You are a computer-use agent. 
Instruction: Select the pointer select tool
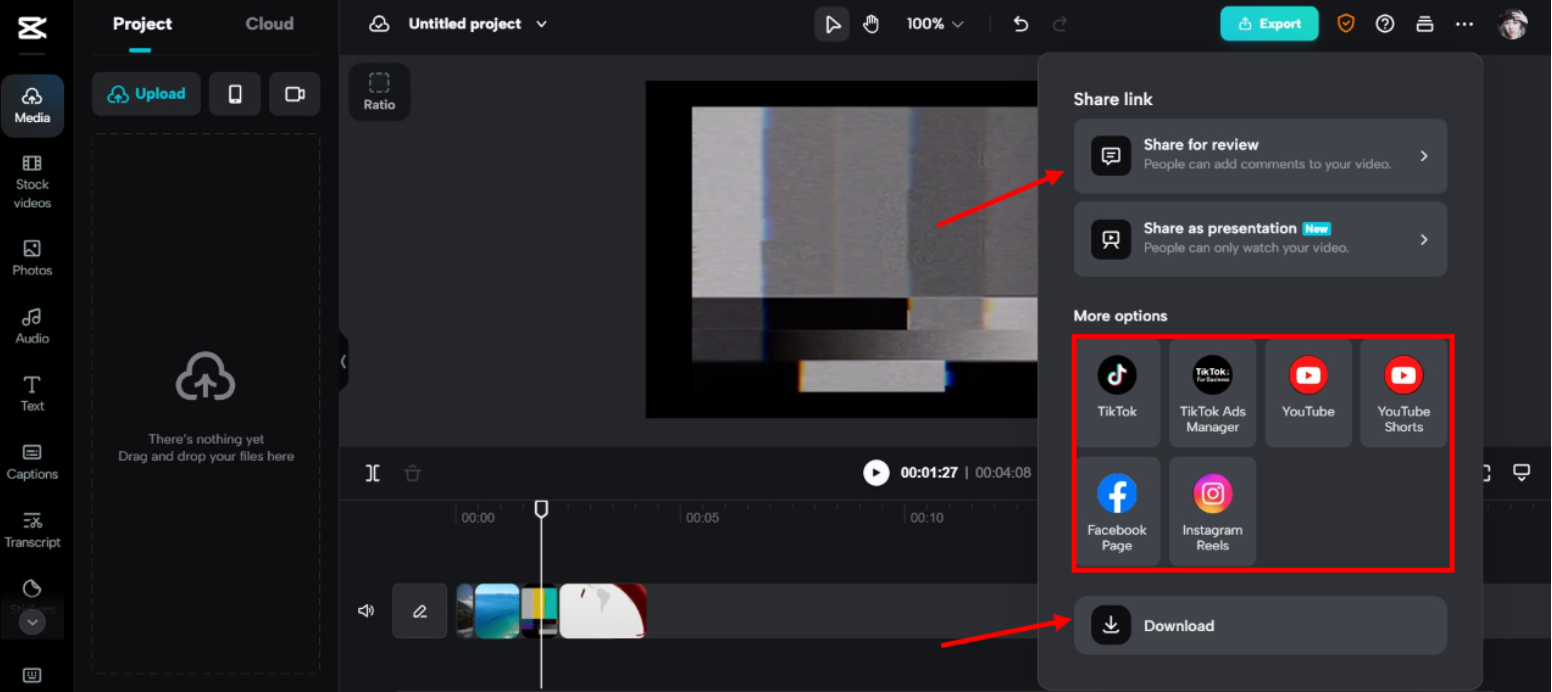click(x=832, y=24)
